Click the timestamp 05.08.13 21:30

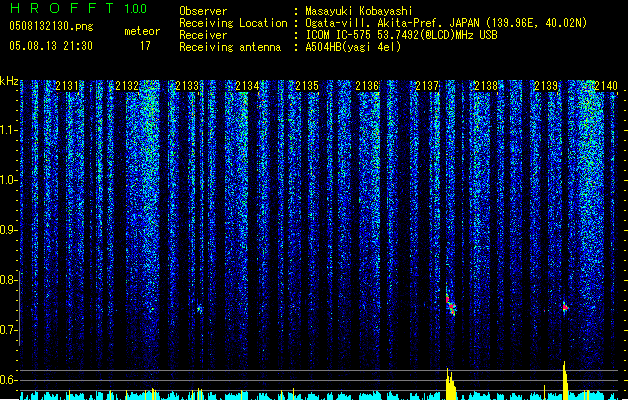point(51,46)
